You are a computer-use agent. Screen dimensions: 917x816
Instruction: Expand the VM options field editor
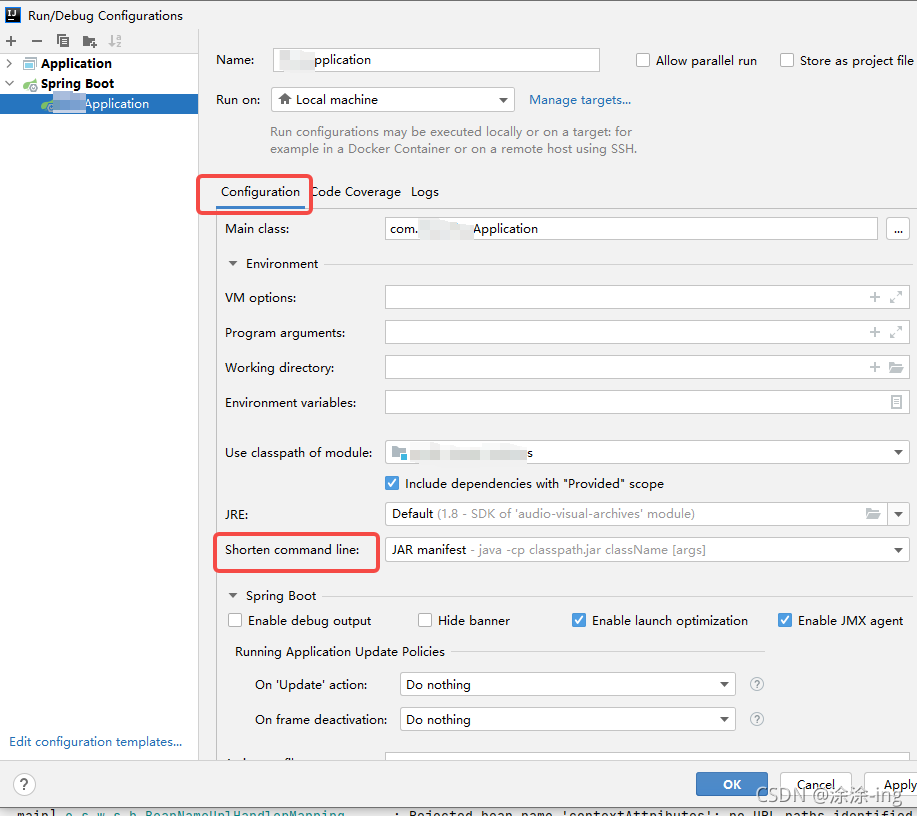(x=895, y=298)
